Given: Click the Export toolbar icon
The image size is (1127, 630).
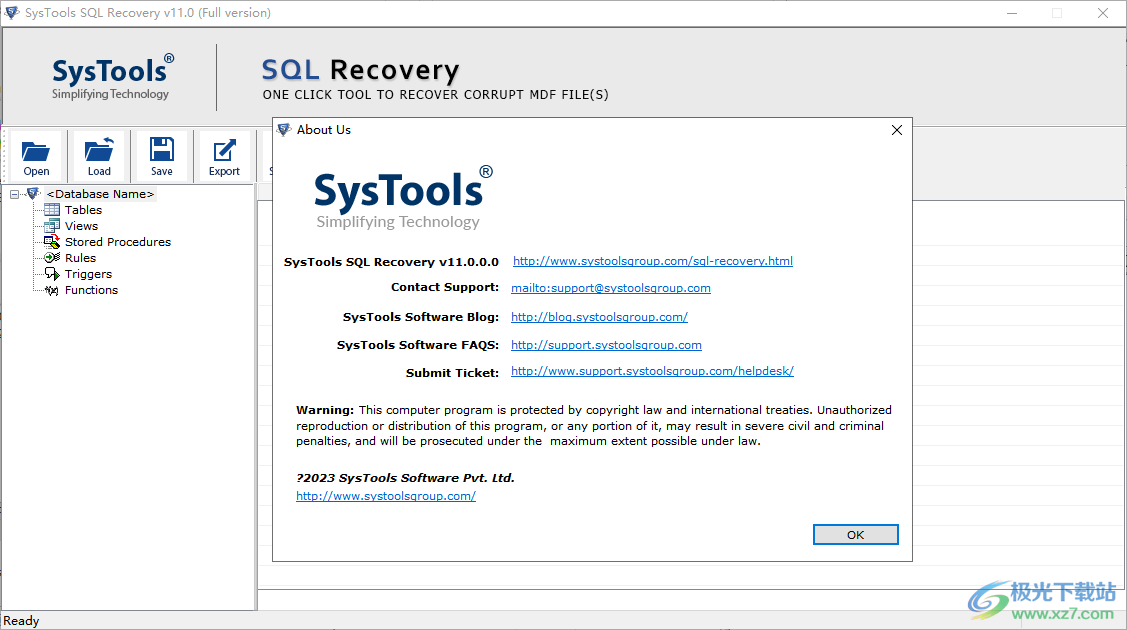Looking at the screenshot, I should [224, 157].
